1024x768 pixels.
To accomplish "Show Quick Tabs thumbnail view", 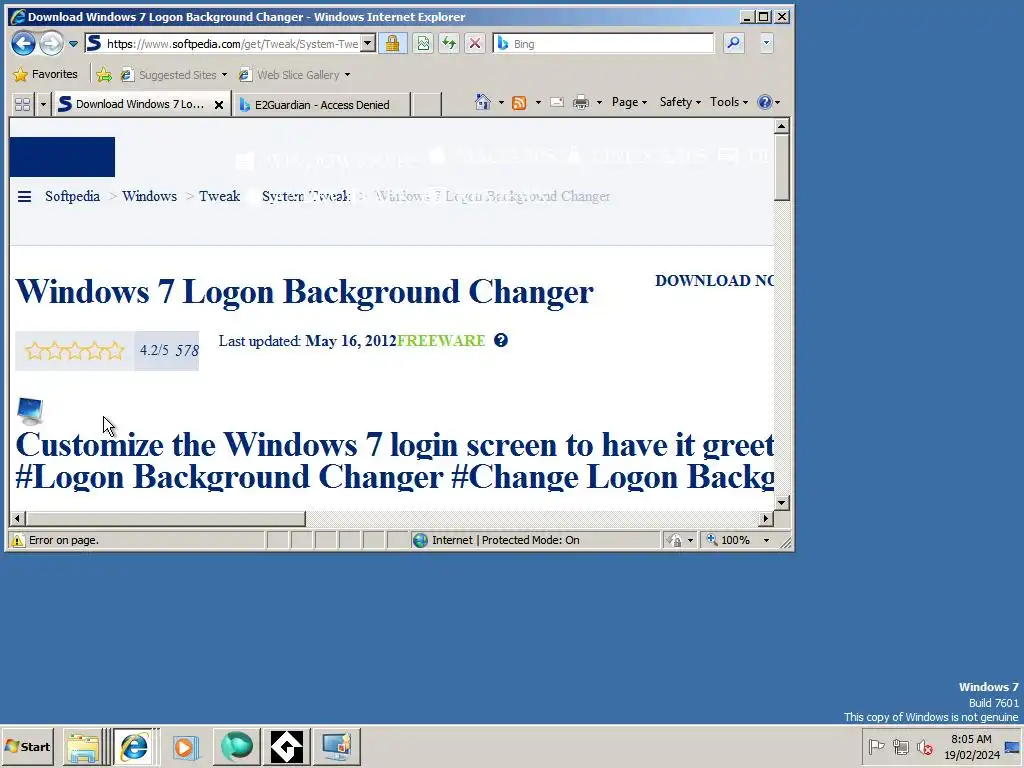I will point(23,104).
